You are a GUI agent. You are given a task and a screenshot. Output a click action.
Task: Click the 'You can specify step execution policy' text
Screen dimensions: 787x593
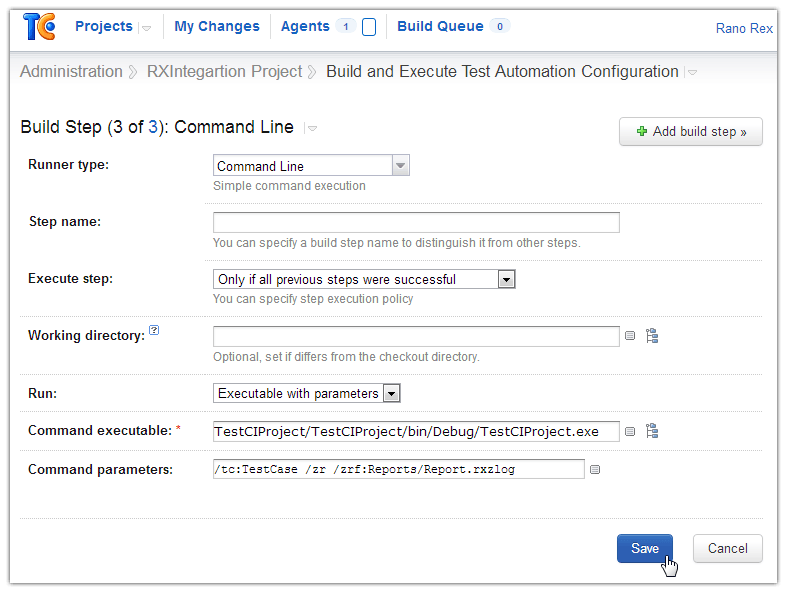(x=313, y=299)
